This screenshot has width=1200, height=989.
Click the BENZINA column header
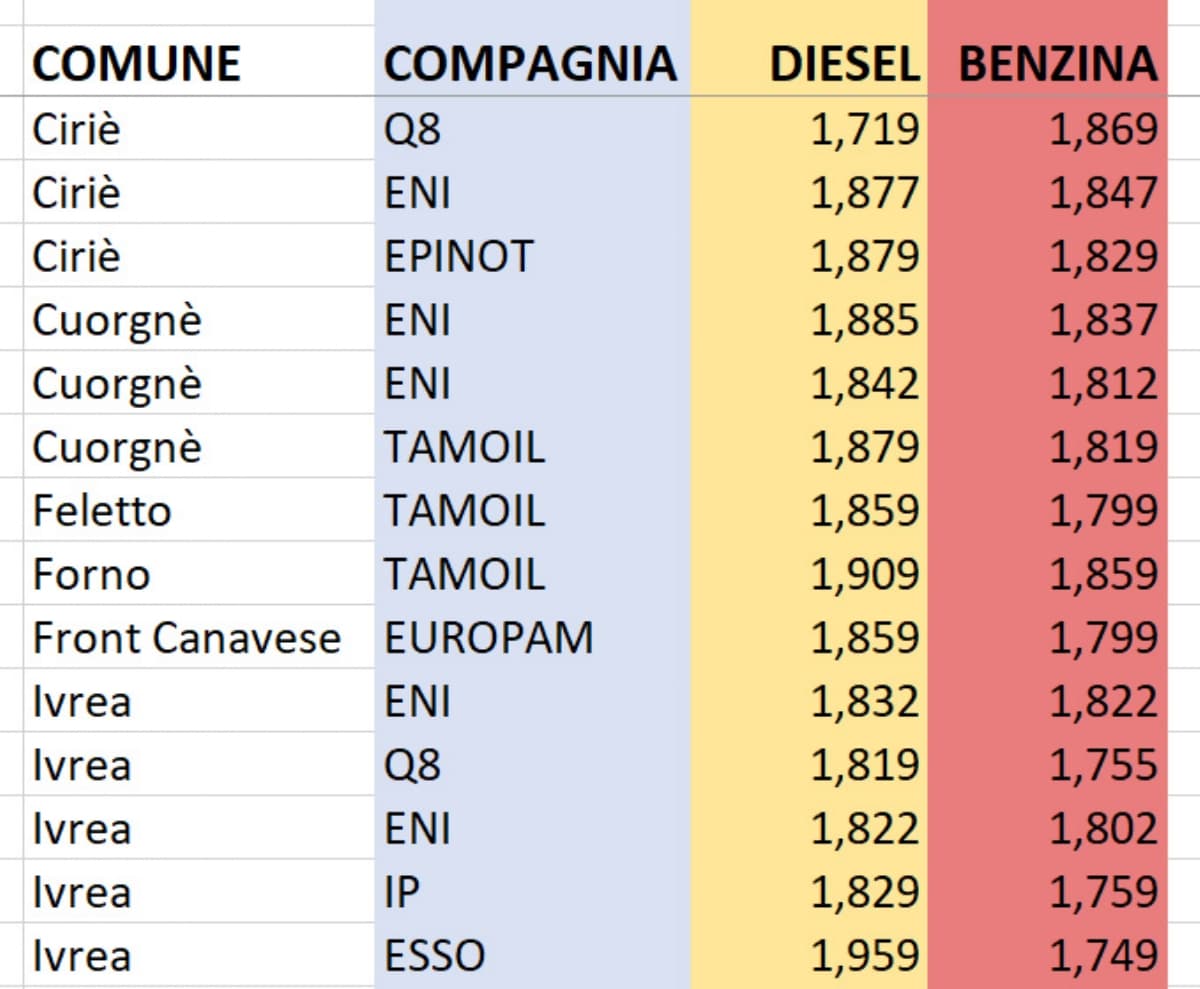(x=1057, y=64)
